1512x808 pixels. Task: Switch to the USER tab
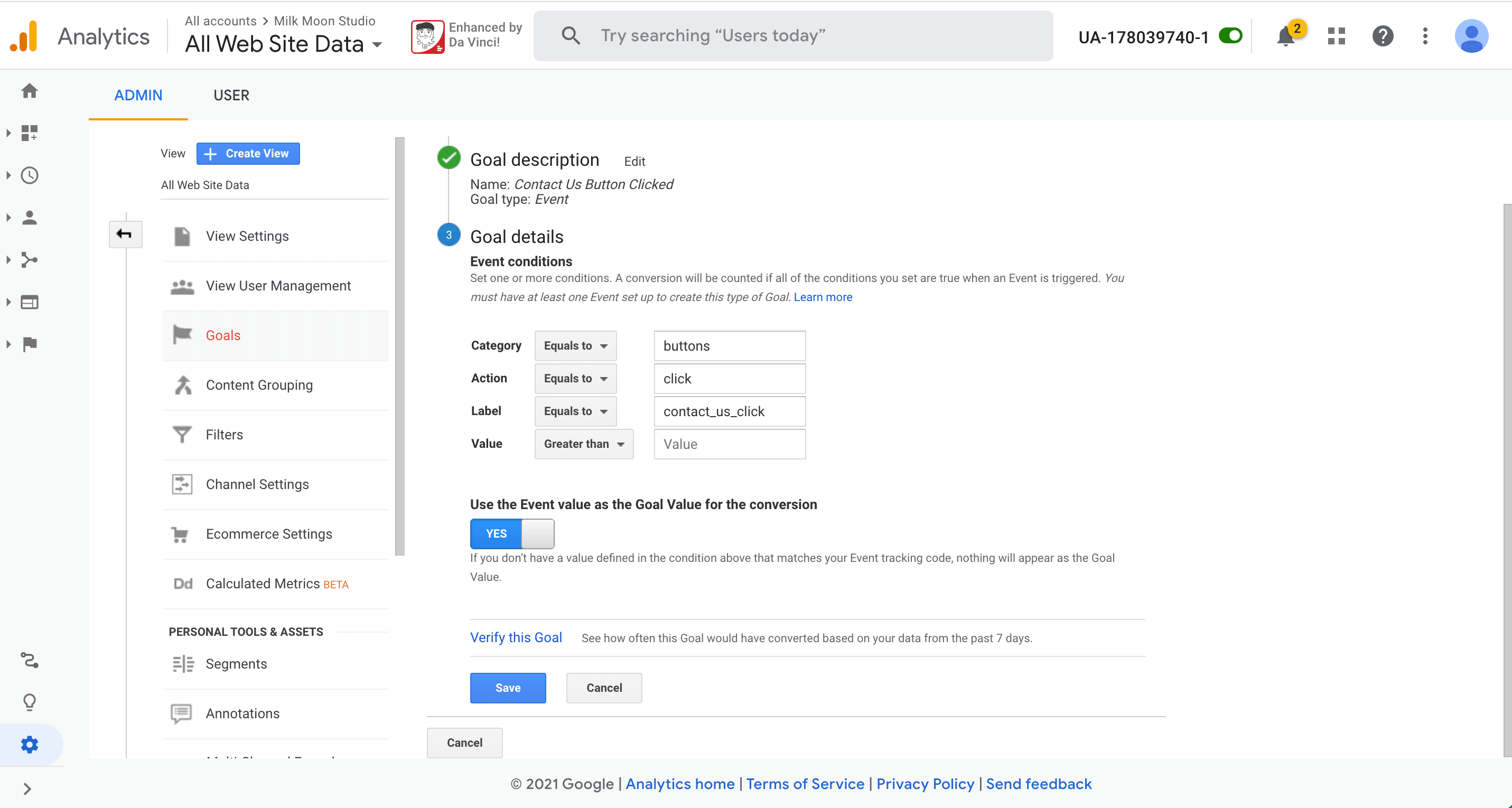[x=231, y=95]
